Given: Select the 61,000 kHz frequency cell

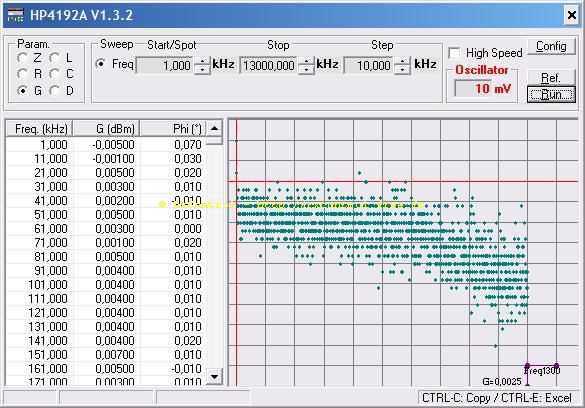Looking at the screenshot, I should (40, 229).
